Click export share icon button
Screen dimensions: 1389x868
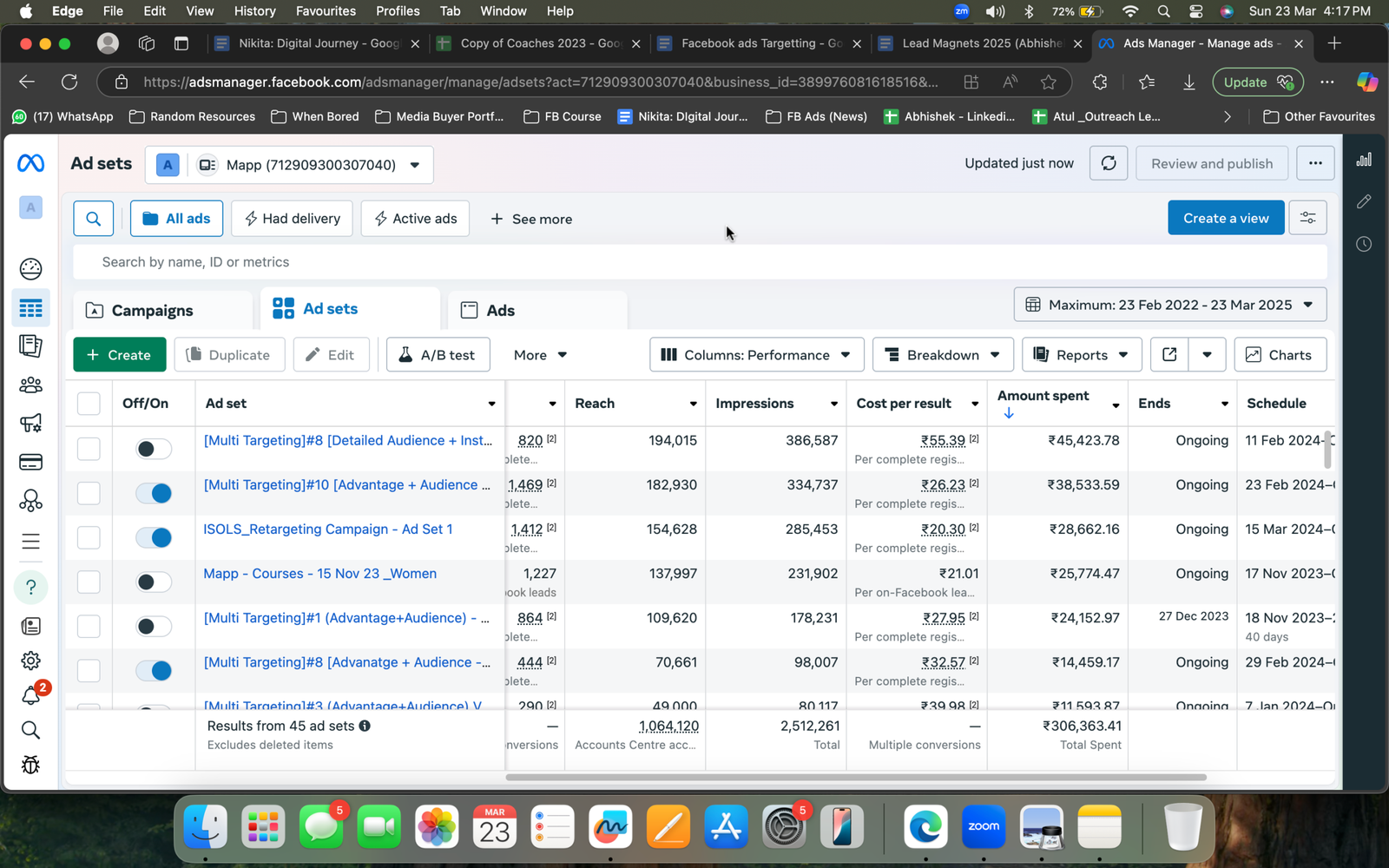[x=1169, y=355]
